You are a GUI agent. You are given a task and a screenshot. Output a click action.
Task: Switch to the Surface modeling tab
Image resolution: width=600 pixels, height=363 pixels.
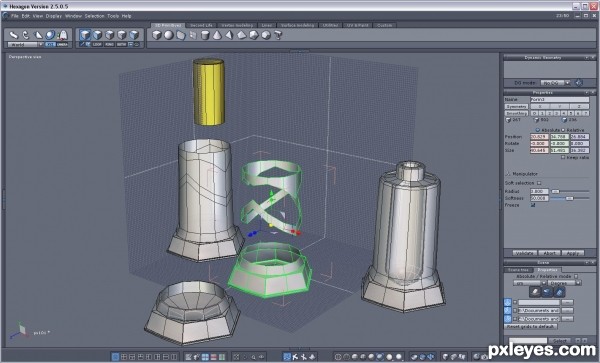pos(297,25)
